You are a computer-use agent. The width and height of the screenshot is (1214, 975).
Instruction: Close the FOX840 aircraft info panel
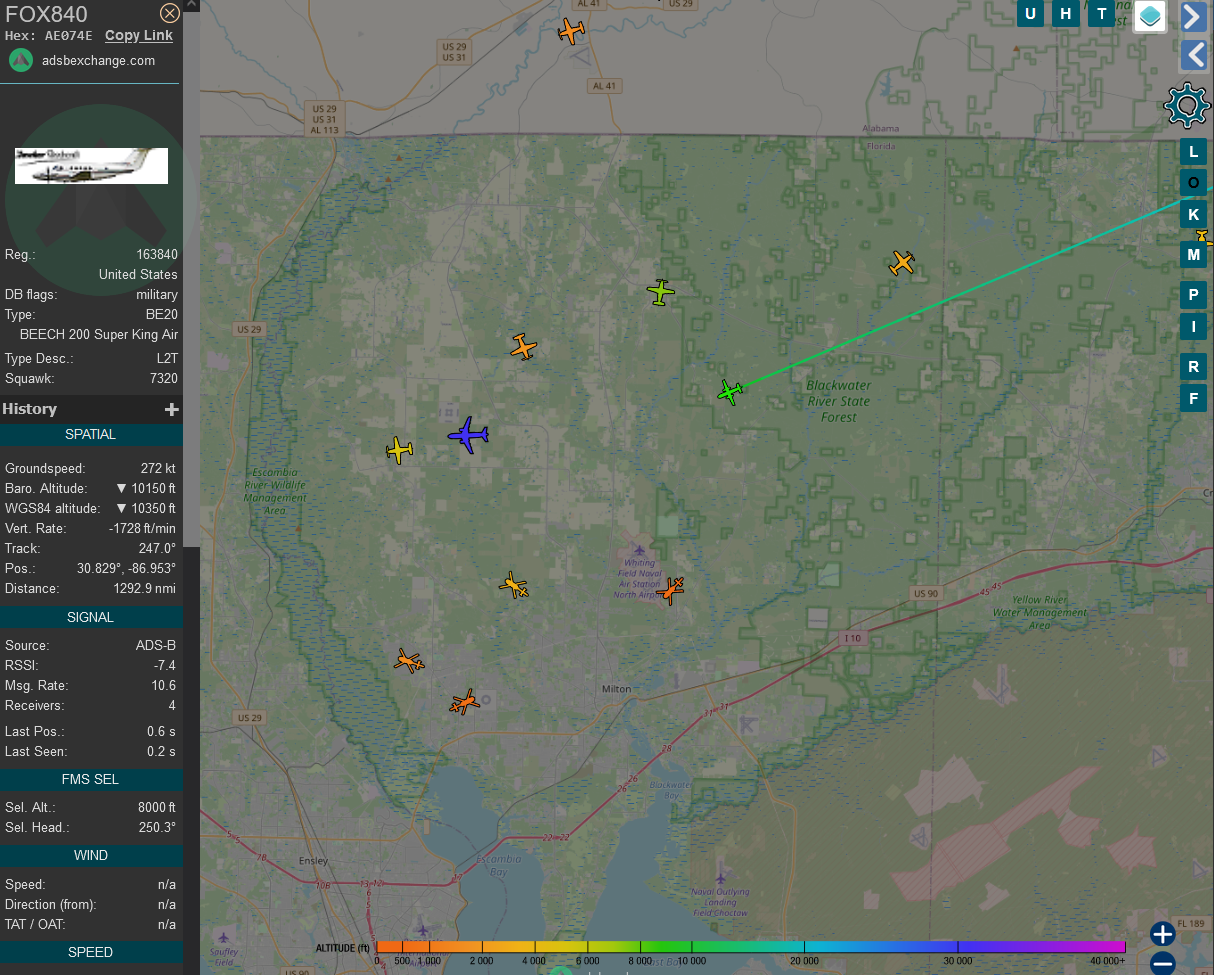tap(170, 13)
